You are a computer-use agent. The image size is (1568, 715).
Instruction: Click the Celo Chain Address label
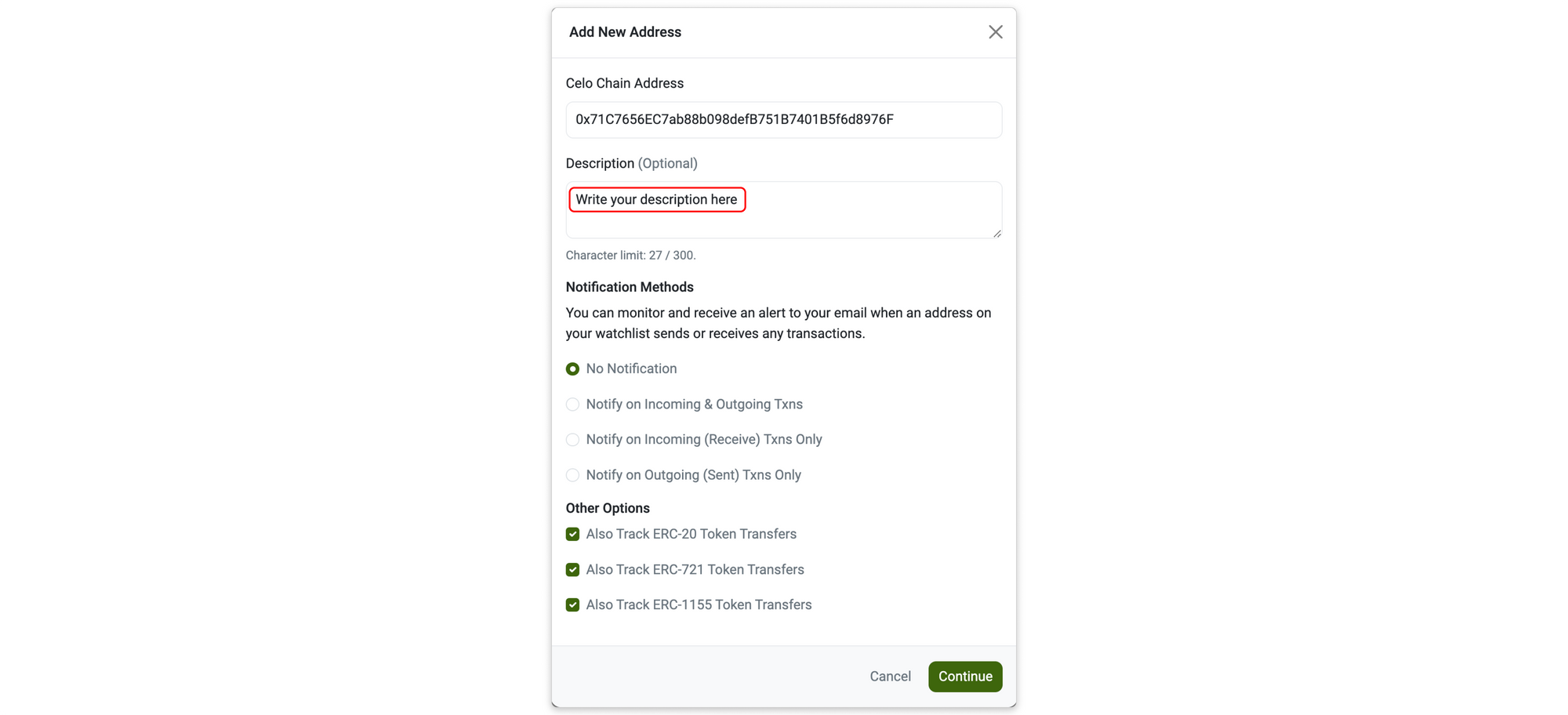point(625,83)
